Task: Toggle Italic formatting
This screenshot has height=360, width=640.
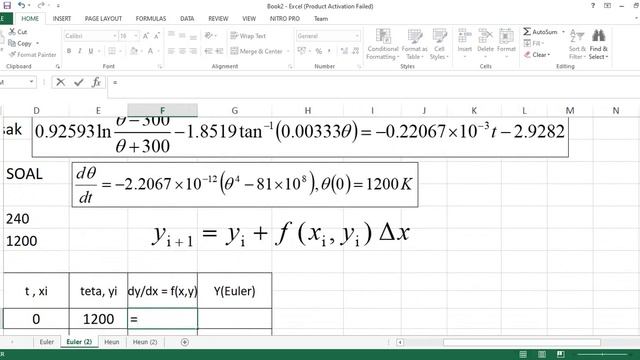Action: pos(80,51)
